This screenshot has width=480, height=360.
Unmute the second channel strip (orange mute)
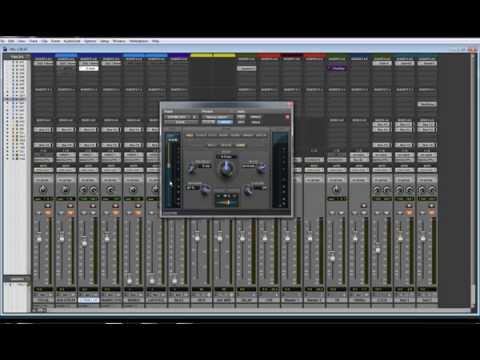pos(71,213)
